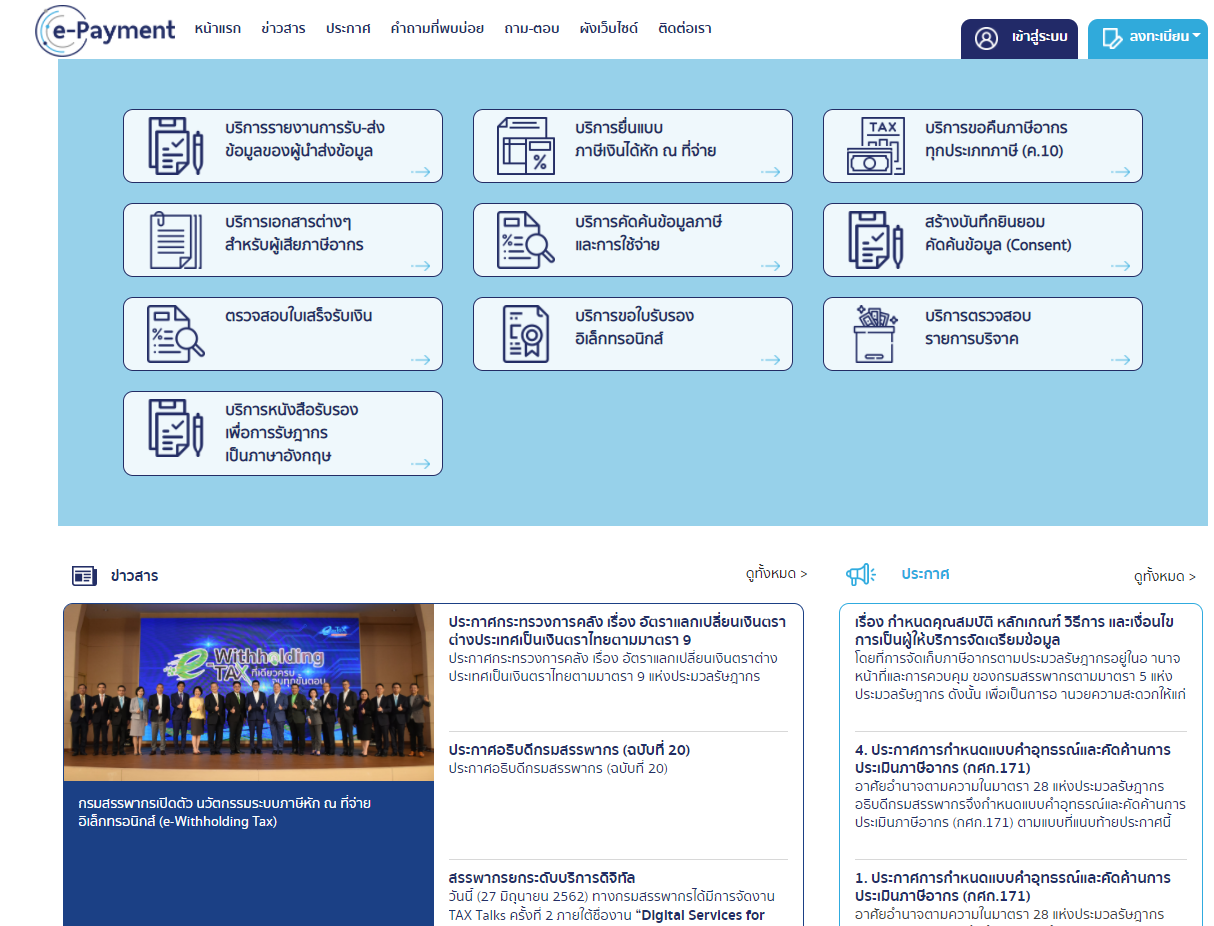Open announcement 1. ประกาศการกำหนดแบบคำอุทธรณ์ (กศก.171)
Image resolution: width=1214 pixels, height=926 pixels.
pyautogui.click(x=1013, y=887)
